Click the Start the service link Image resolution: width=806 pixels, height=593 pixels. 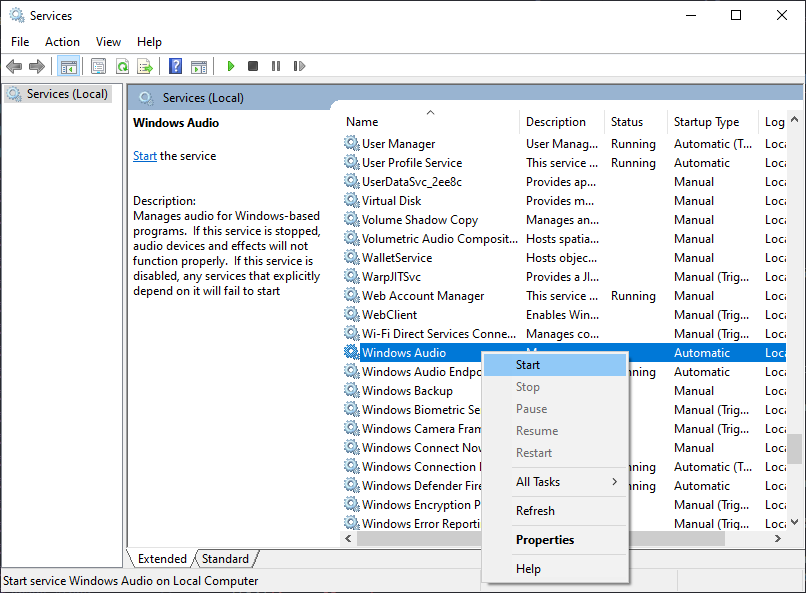coord(145,156)
